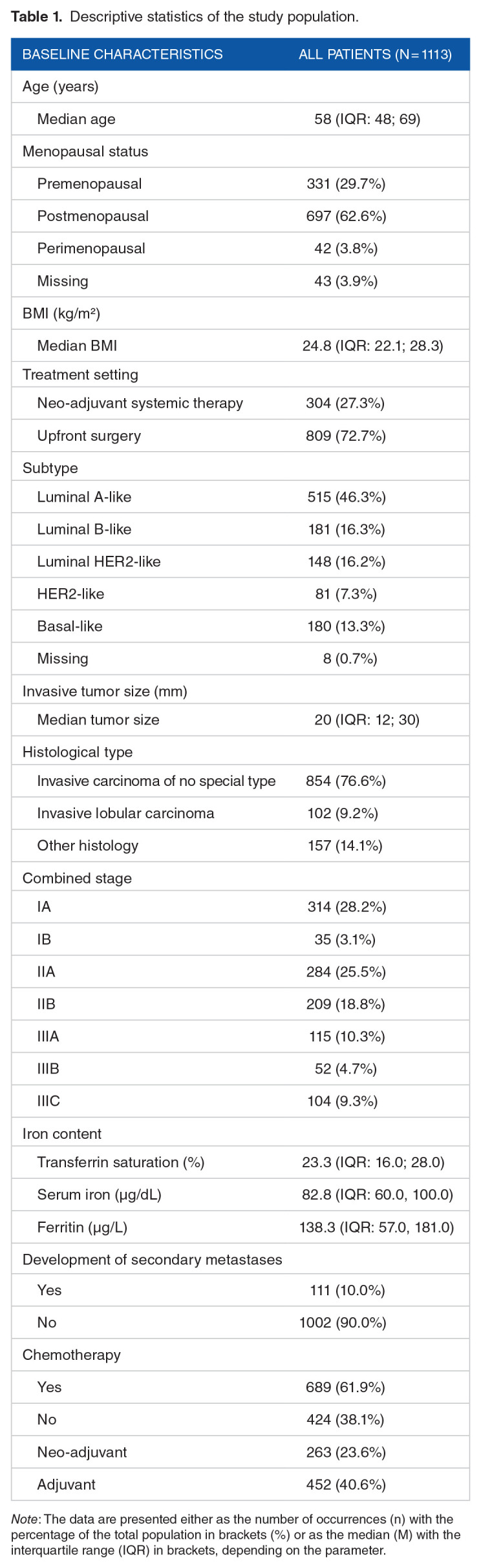Click the Transferrin saturation (%) row label
The width and height of the screenshot is (481, 1568).
point(121,1162)
